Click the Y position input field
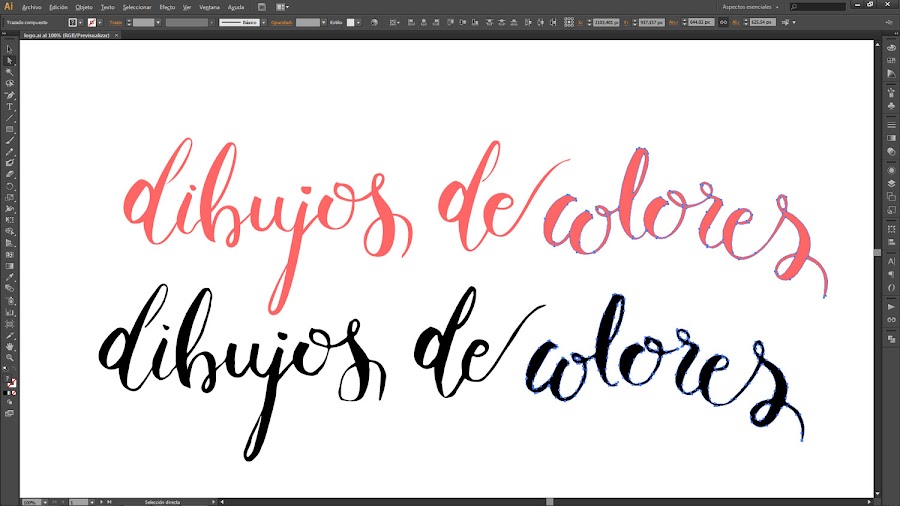The width and height of the screenshot is (900, 506). pos(651,22)
